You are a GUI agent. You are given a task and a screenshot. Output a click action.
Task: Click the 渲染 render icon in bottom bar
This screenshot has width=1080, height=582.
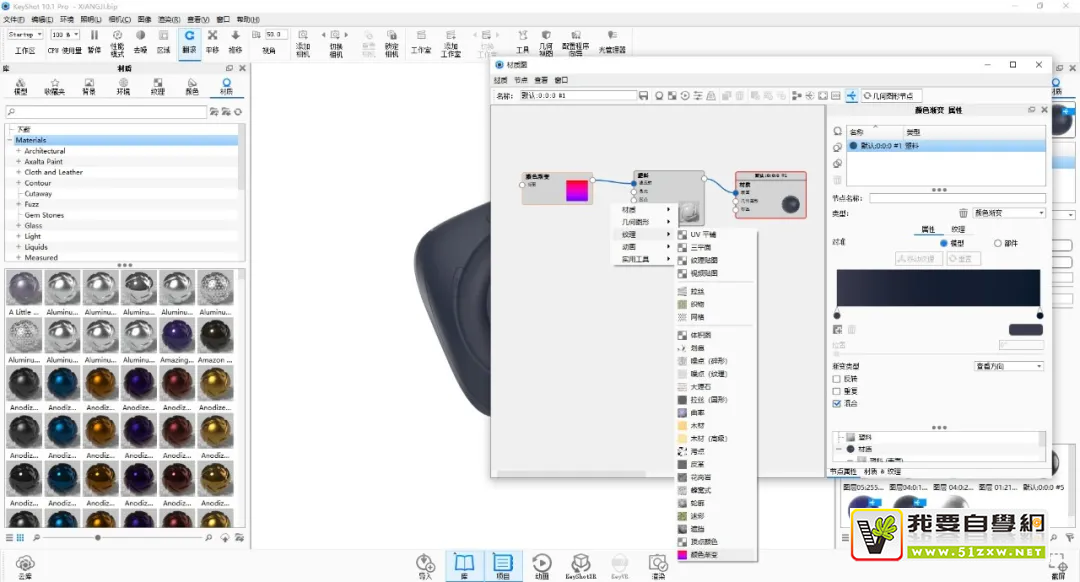(657, 566)
